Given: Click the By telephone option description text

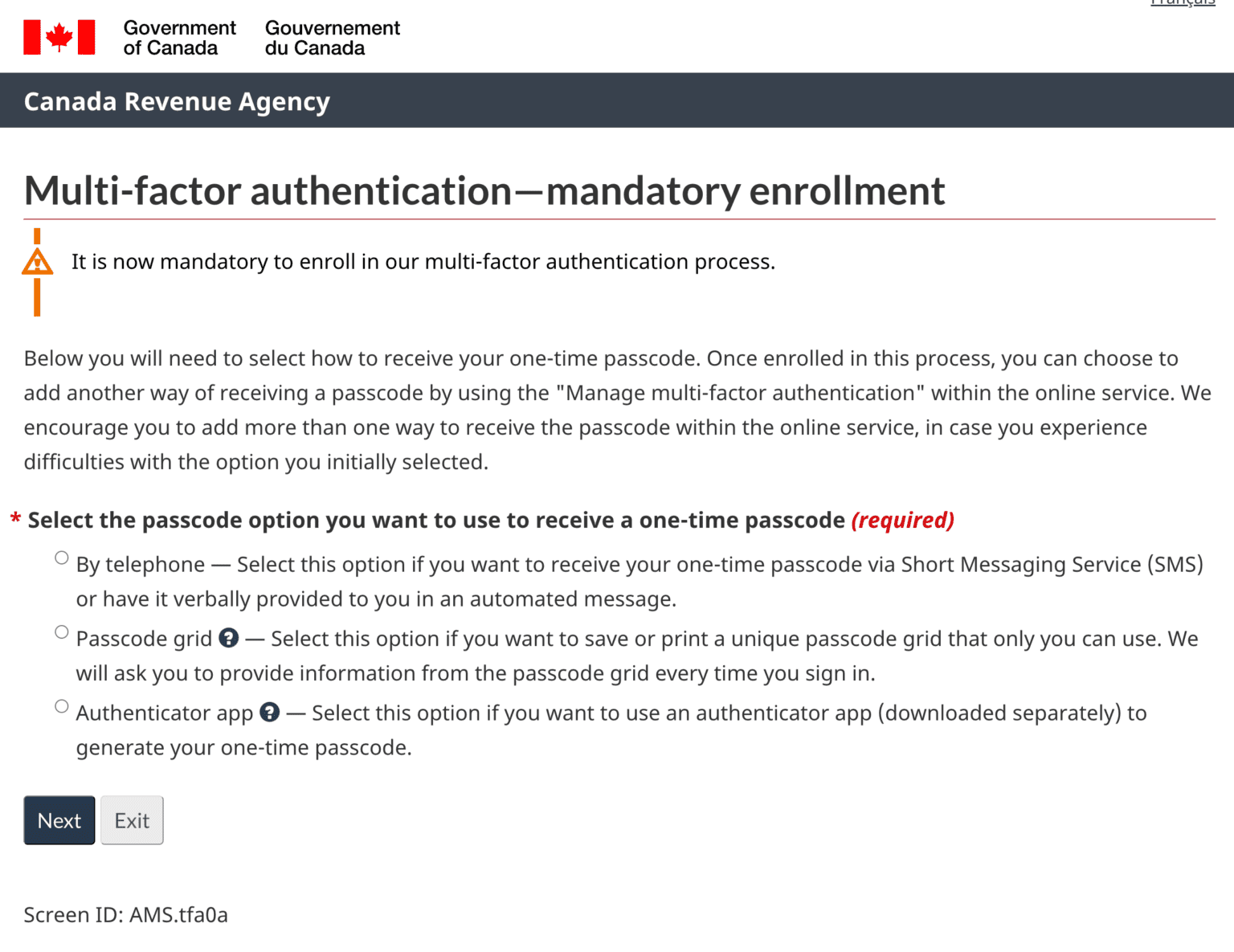Looking at the screenshot, I should click(x=639, y=582).
